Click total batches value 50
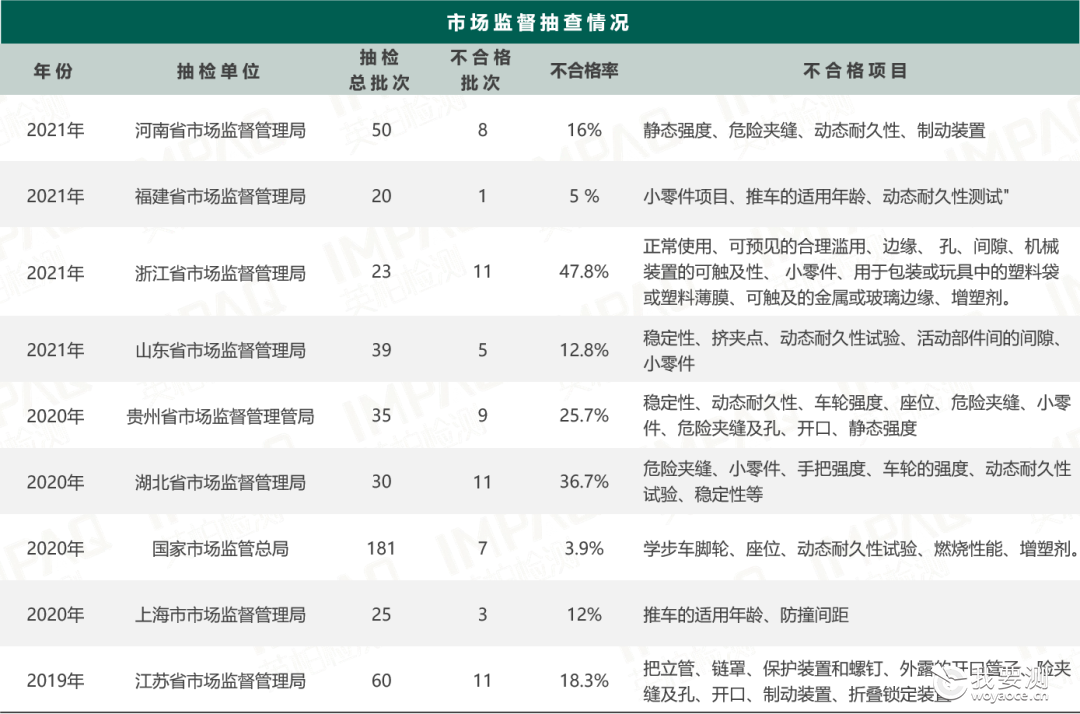 pos(382,130)
